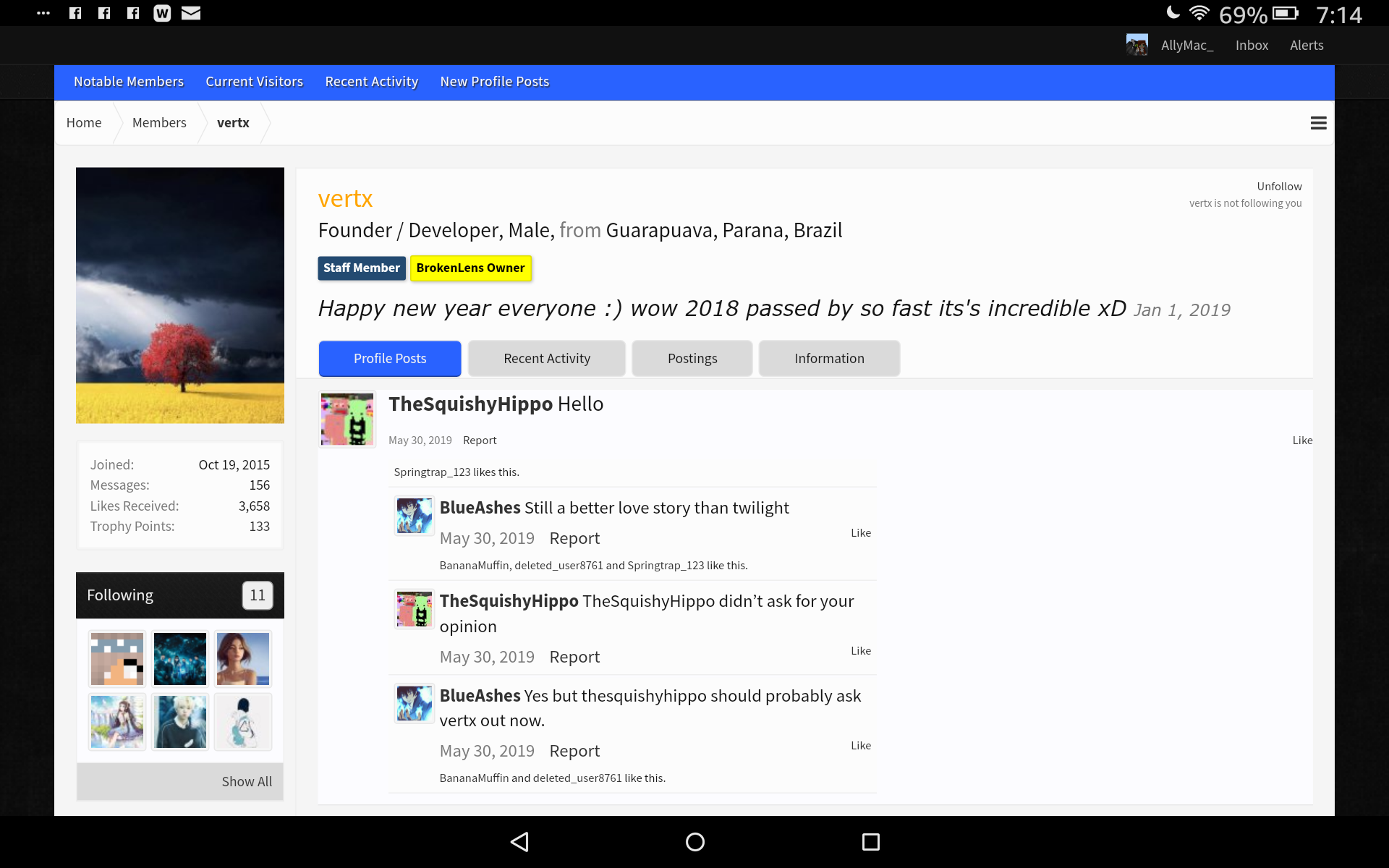Open Springtrap_123 likes on Hello post

pyautogui.click(x=432, y=472)
